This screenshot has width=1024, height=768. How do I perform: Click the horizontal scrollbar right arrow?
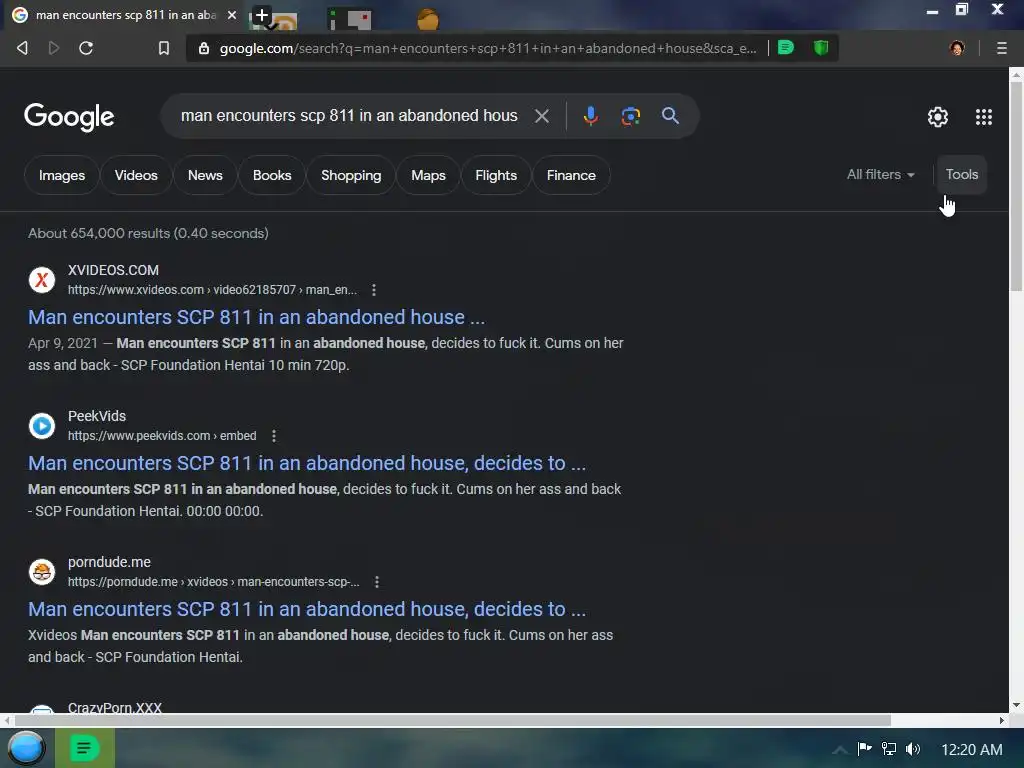coord(1002,720)
